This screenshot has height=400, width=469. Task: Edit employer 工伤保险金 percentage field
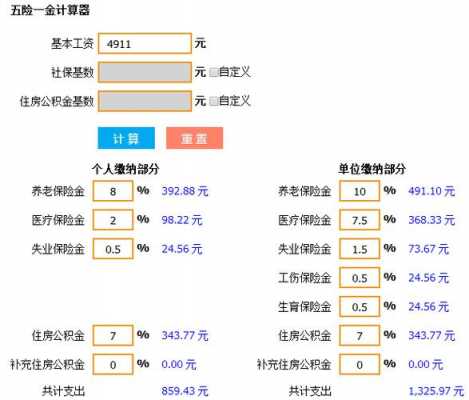click(x=359, y=278)
